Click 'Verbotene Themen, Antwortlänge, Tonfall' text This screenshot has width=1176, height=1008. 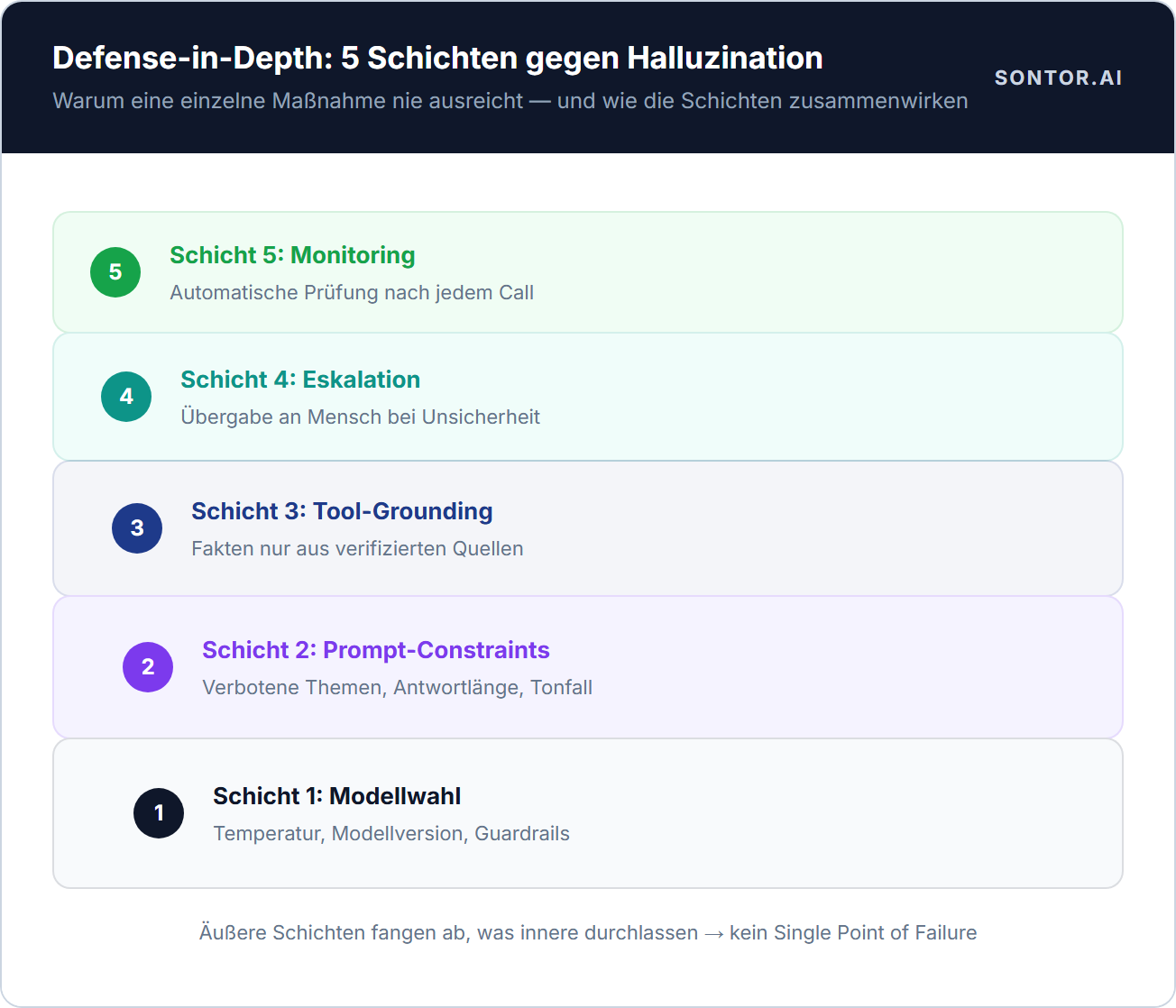point(397,688)
